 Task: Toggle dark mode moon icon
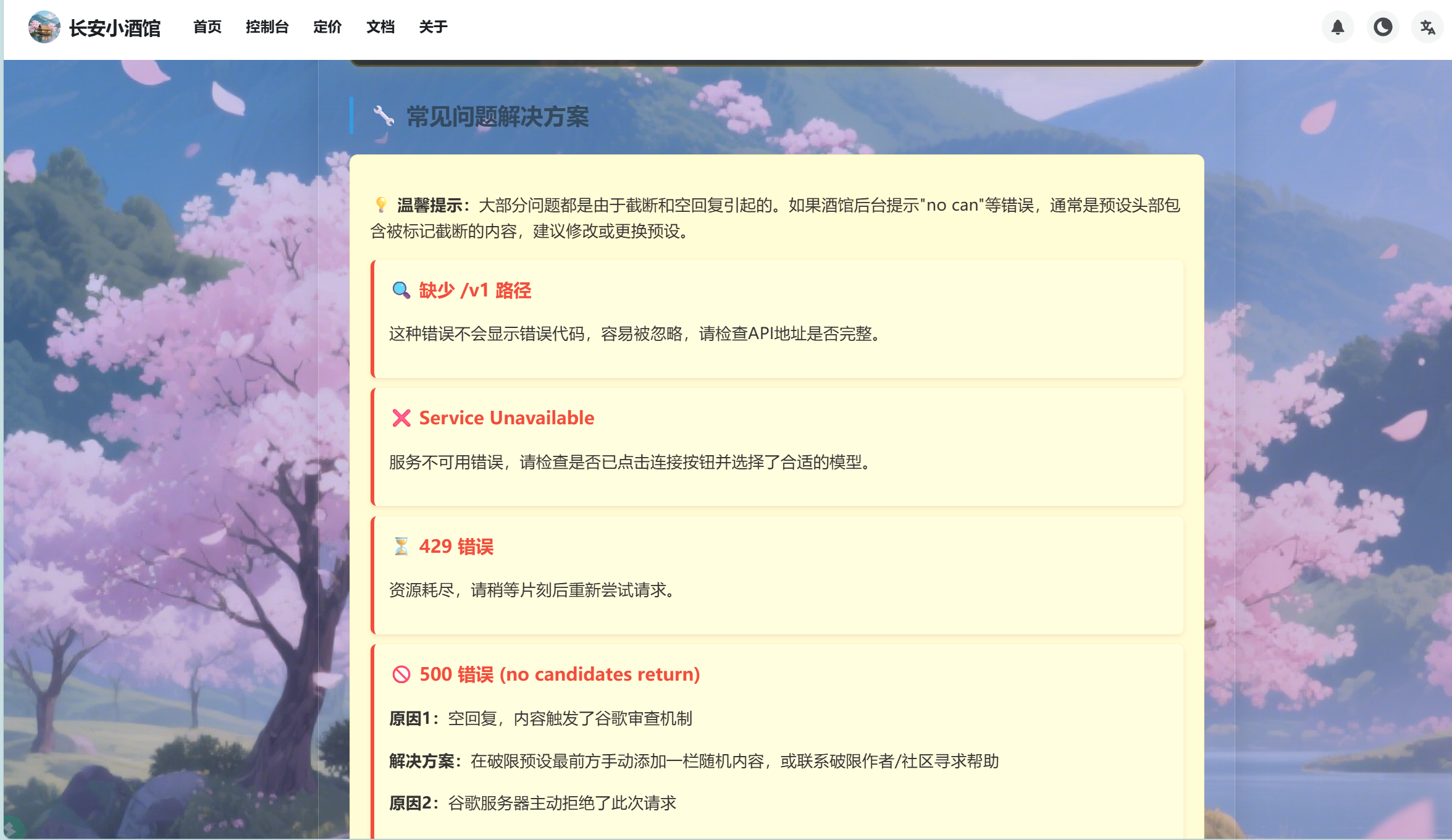coord(1383,27)
